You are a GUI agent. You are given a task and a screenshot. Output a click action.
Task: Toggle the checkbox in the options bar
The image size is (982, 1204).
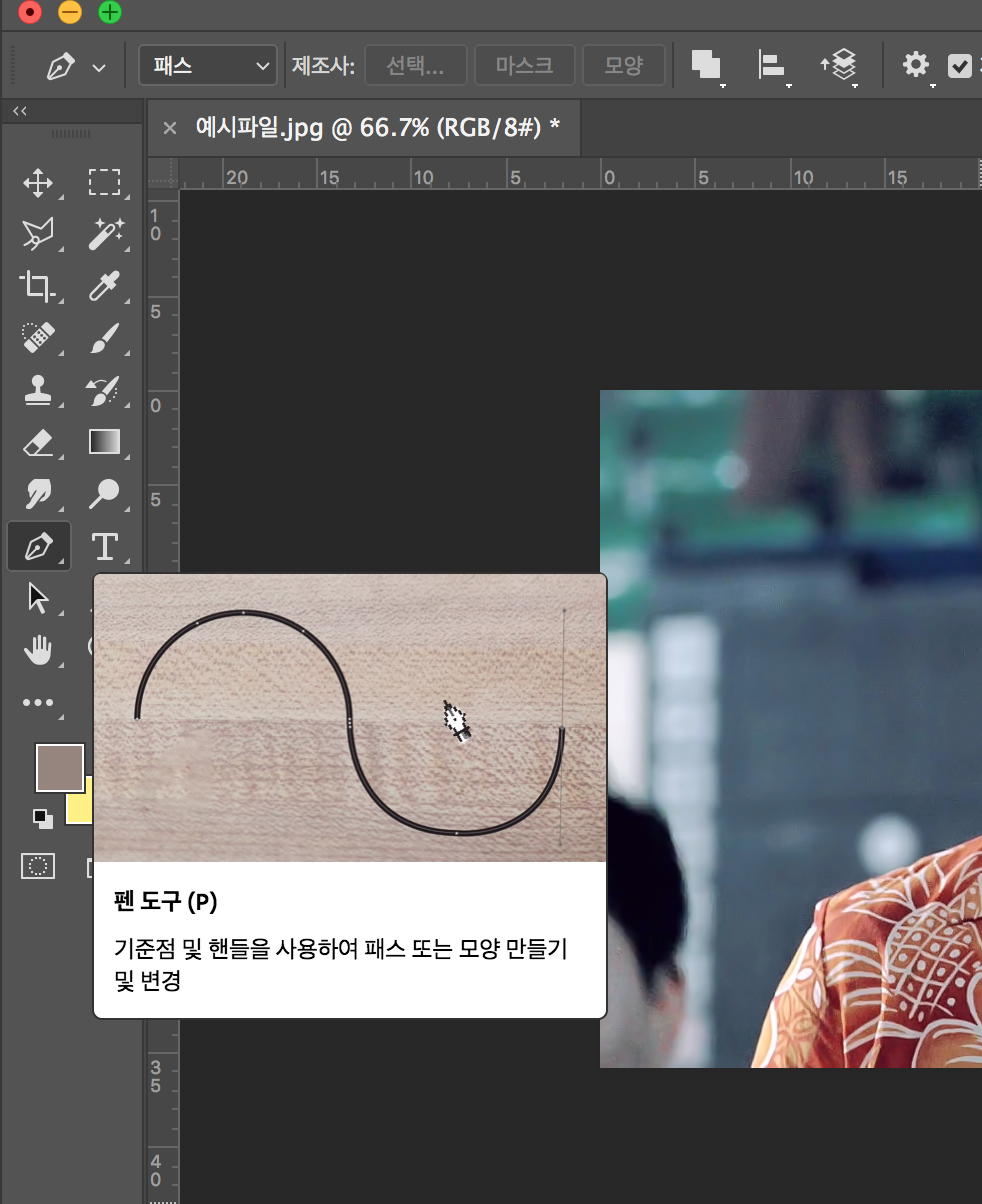[x=959, y=66]
